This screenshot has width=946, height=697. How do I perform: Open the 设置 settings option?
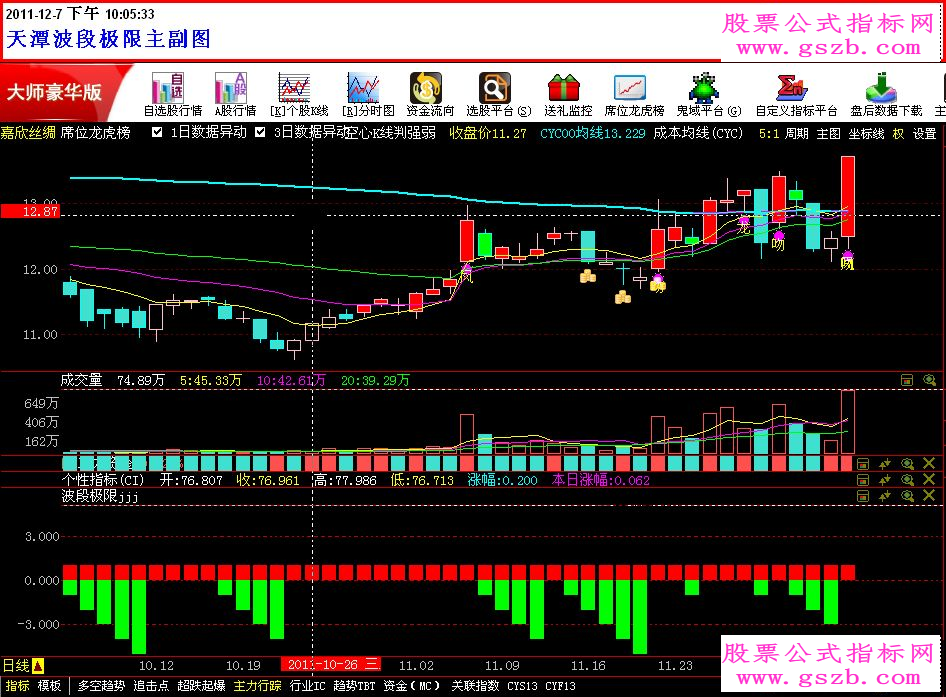pos(924,133)
